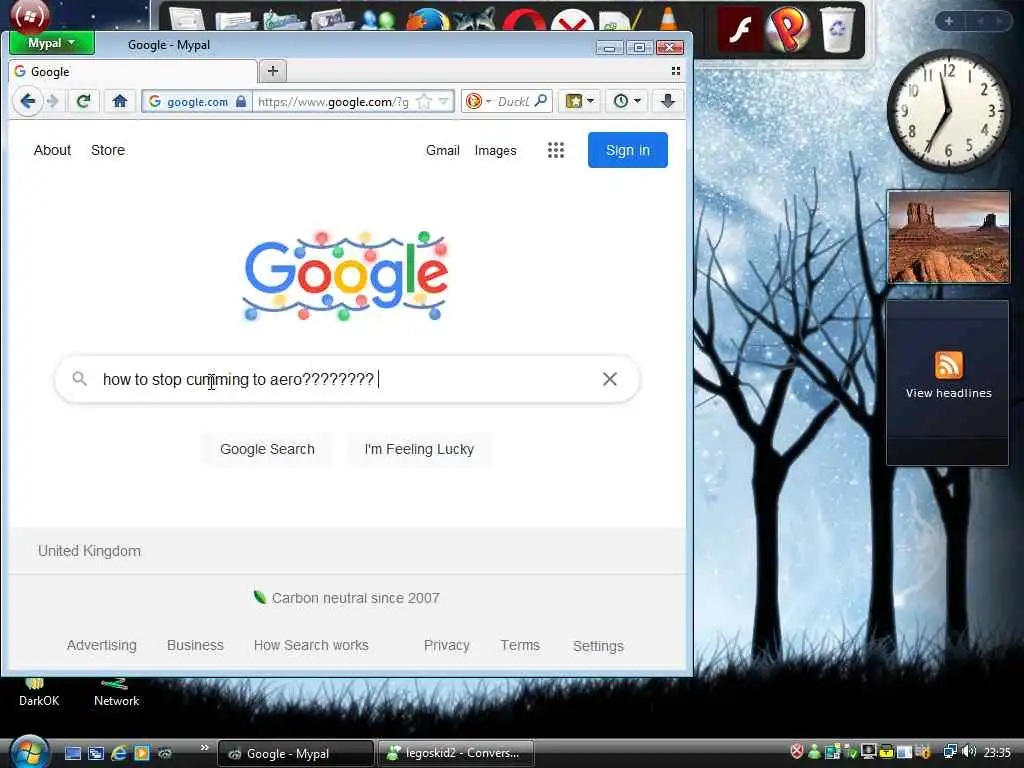Click the volume speaker tray icon
This screenshot has height=768, width=1024.
(x=969, y=752)
